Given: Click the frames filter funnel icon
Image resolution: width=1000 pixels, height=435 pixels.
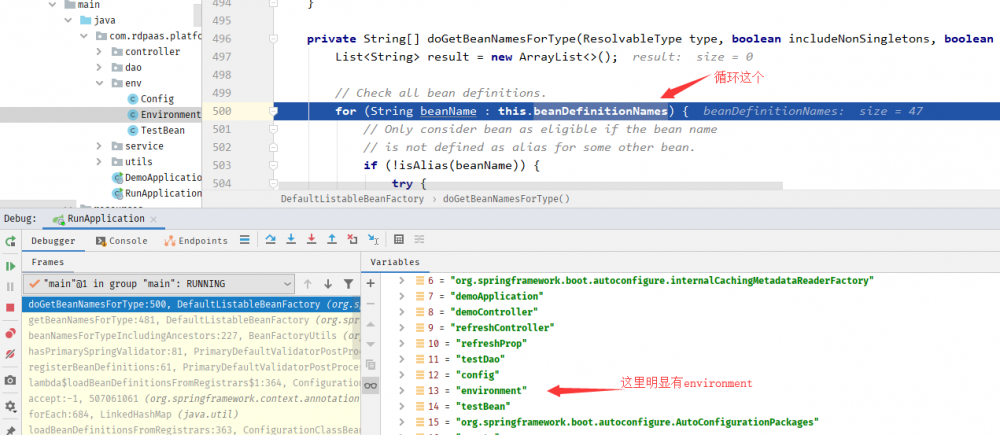Looking at the screenshot, I should click(348, 284).
